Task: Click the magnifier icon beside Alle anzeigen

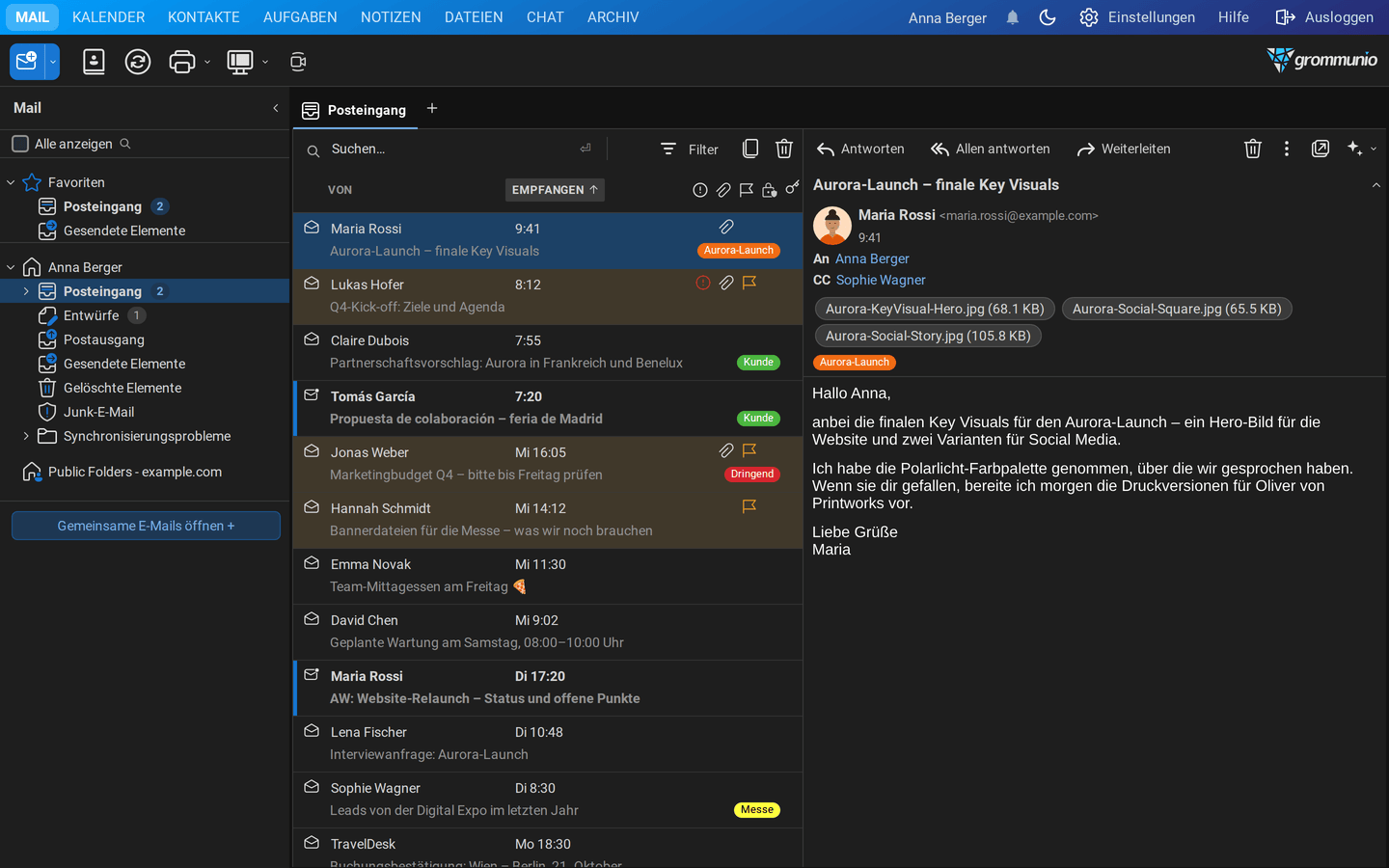Action: coord(125,144)
